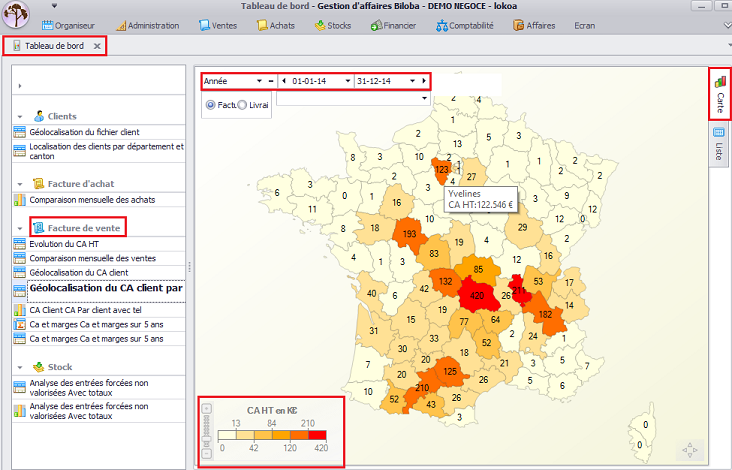Screen dimensions: 732x470
Task: Open Géolocalisation du fichier client report
Action: (x=84, y=132)
